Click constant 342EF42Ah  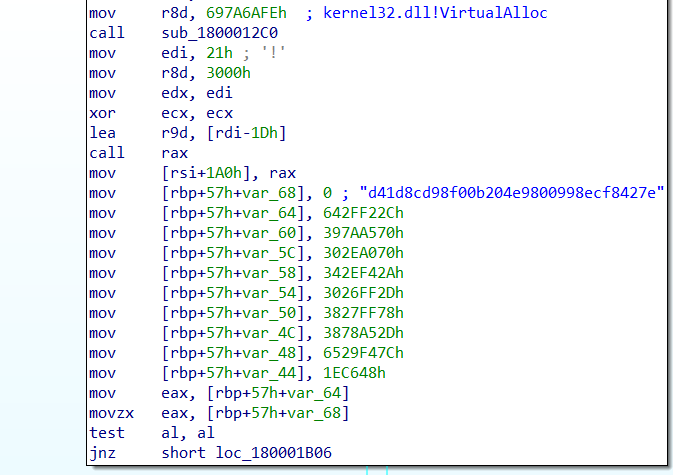coord(363,273)
